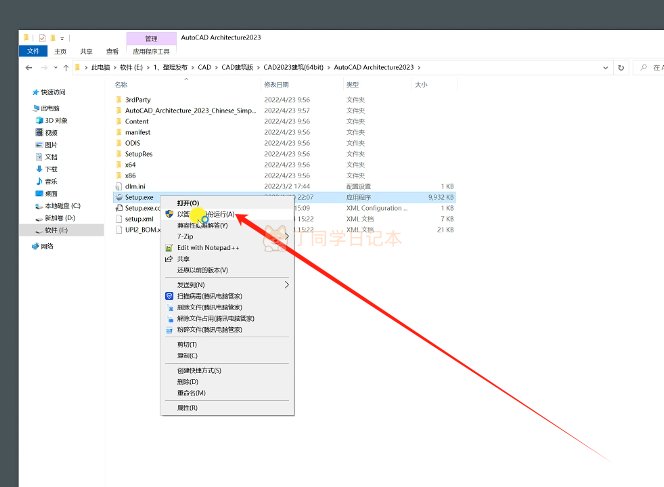This screenshot has height=487, width=664.
Task: Open the address bar history dropdown
Action: point(608,67)
